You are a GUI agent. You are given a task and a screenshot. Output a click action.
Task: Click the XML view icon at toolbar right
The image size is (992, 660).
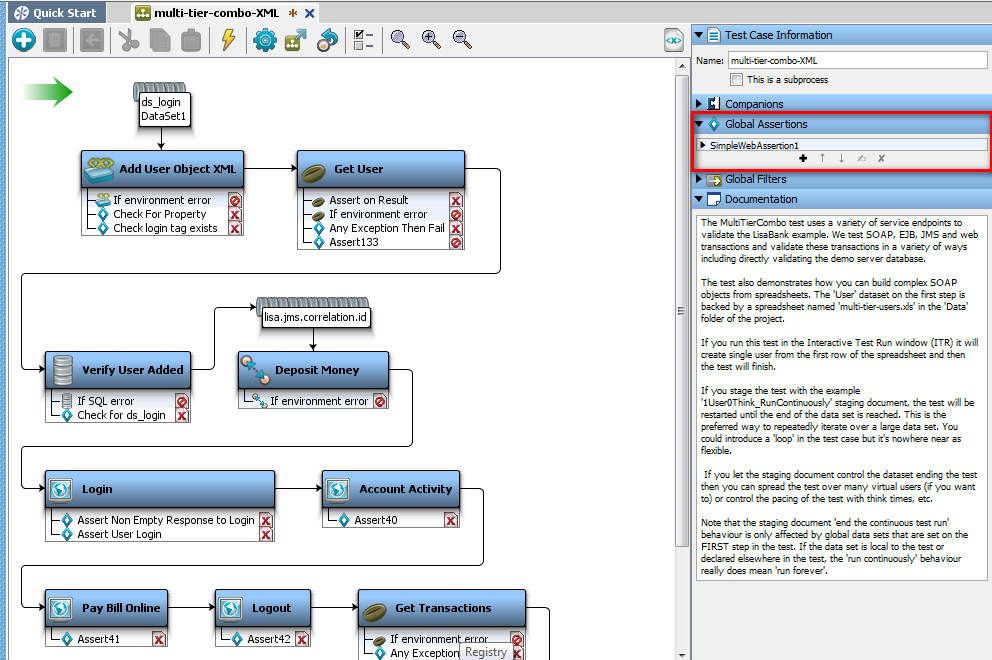point(674,40)
